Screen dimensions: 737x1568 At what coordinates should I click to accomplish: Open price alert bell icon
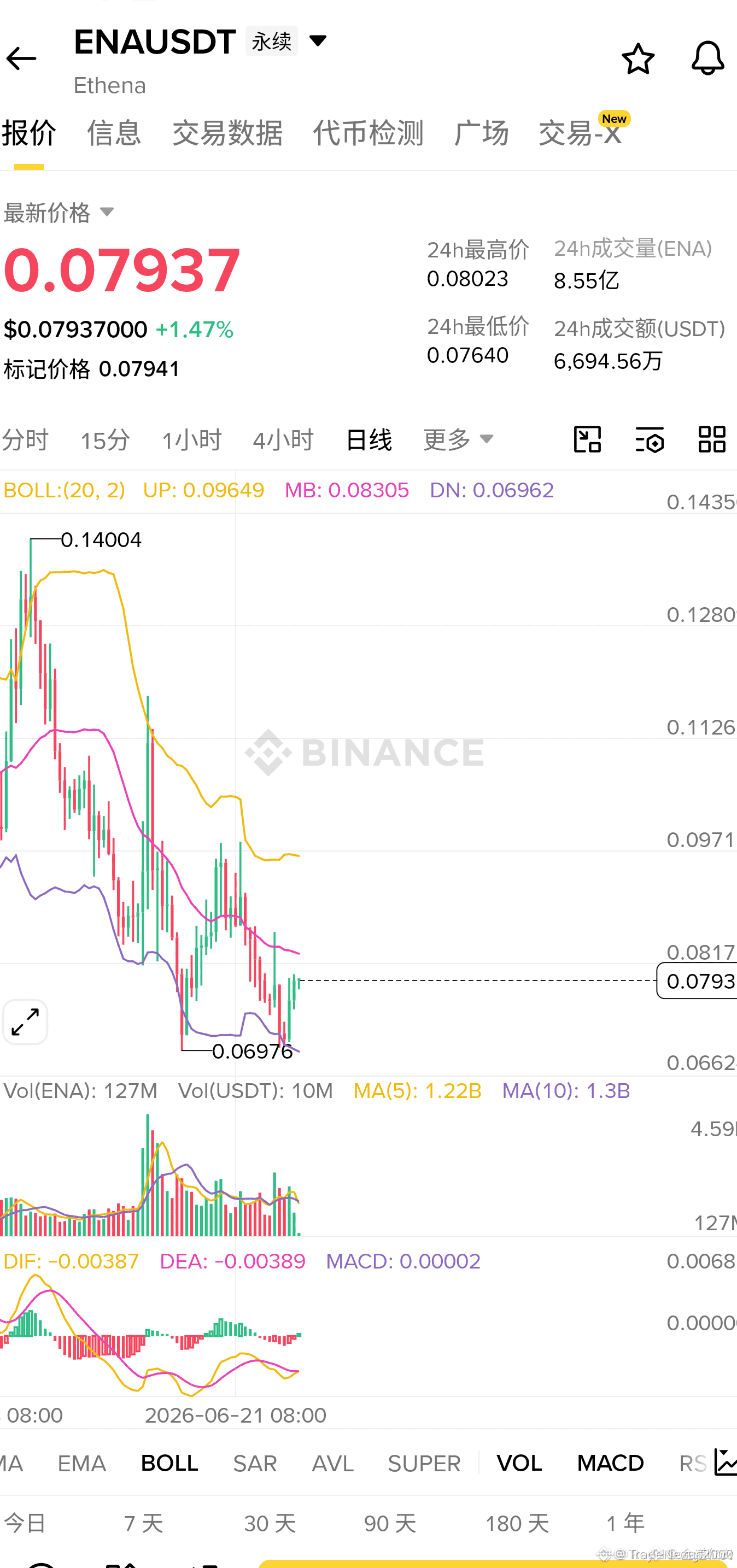pyautogui.click(x=707, y=58)
